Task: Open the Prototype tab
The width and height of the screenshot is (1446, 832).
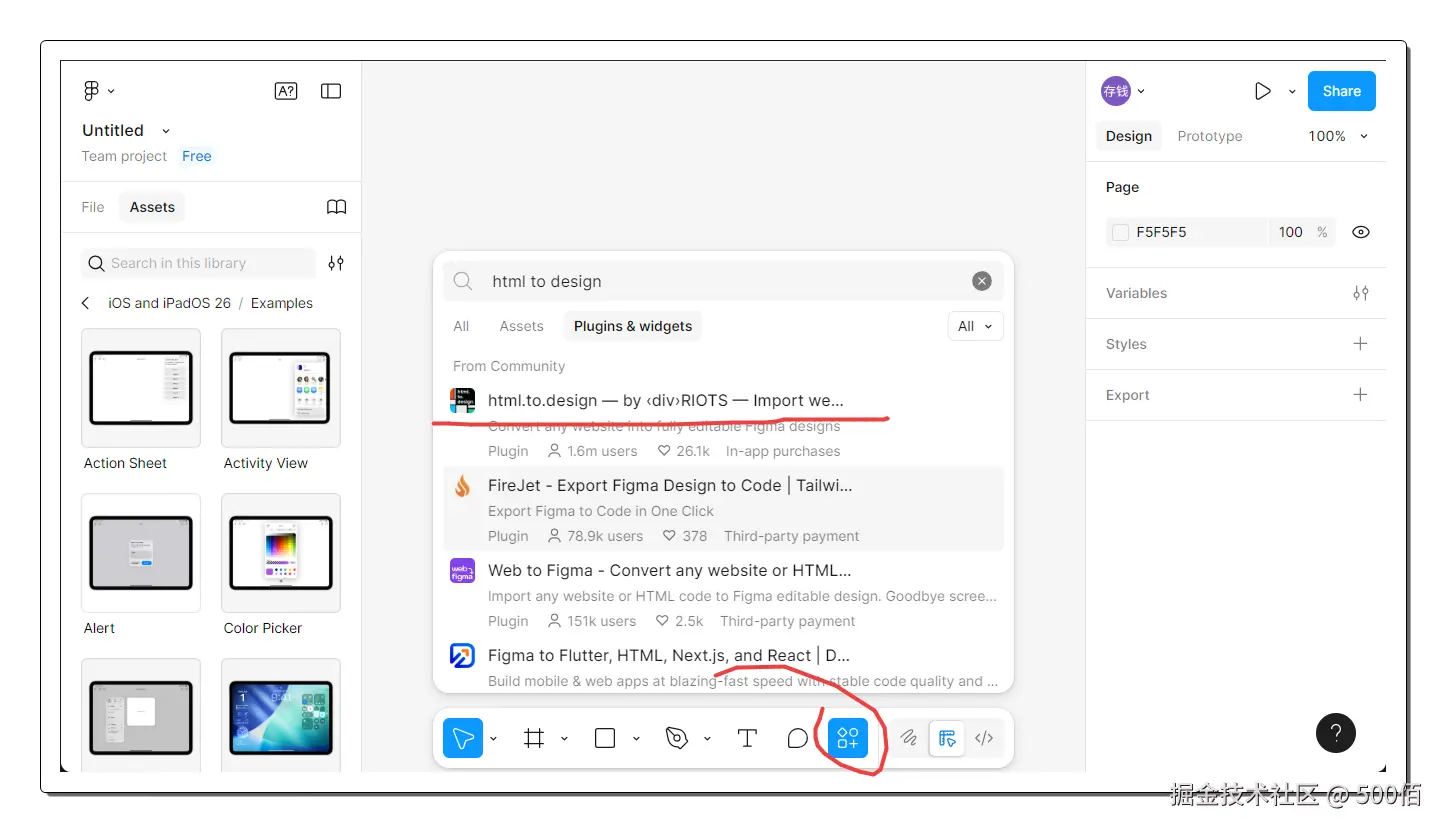Action: click(x=1210, y=136)
